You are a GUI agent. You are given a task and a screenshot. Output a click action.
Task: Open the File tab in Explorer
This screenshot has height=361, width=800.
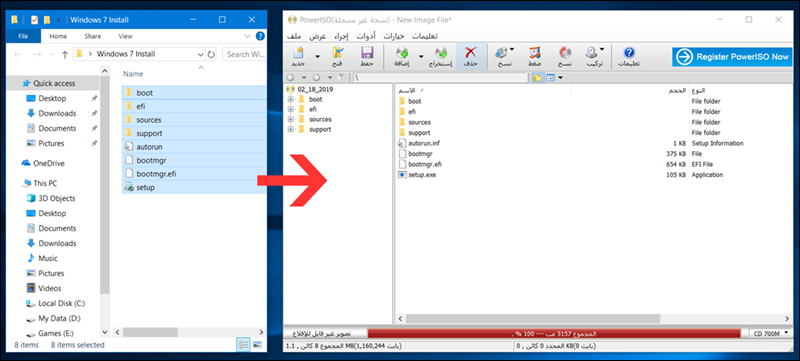click(23, 36)
